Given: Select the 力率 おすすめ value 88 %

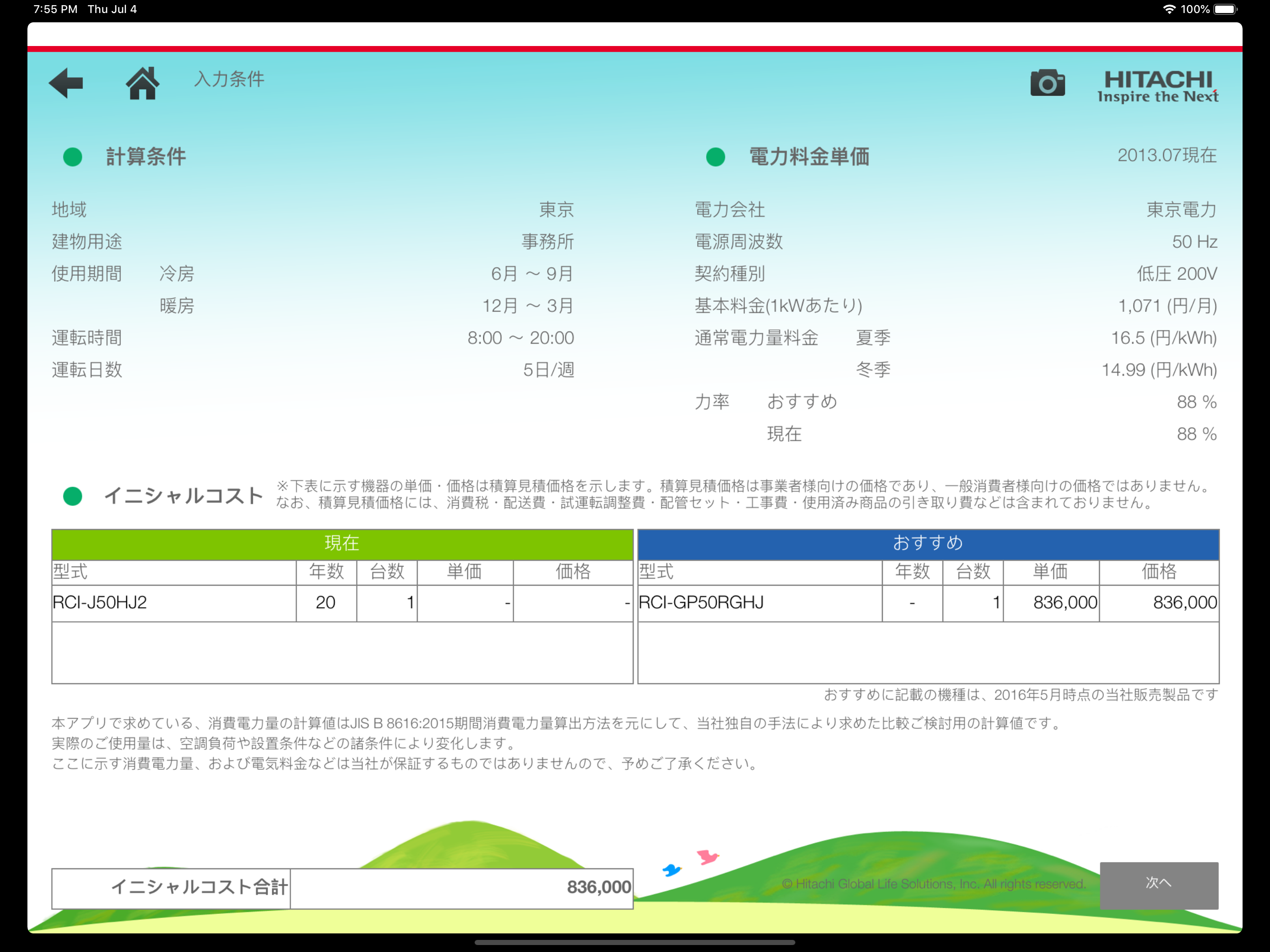Looking at the screenshot, I should tap(1197, 402).
